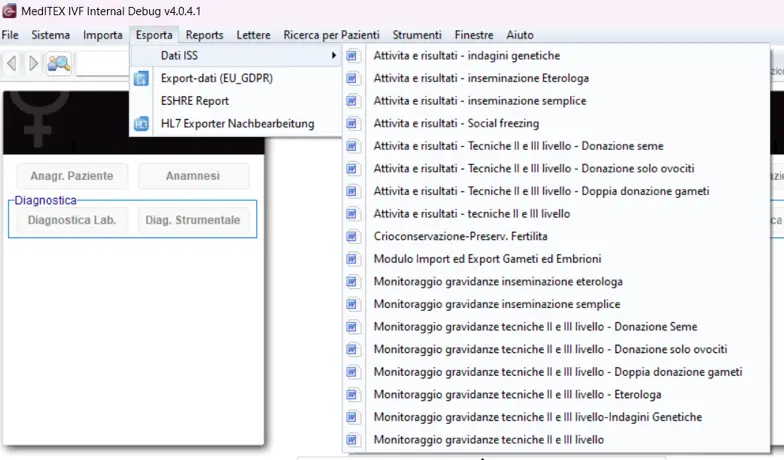The image size is (784, 460).
Task: Click icon beside Monitoraggio gravidanze inseminazione semplice
Action: point(352,304)
